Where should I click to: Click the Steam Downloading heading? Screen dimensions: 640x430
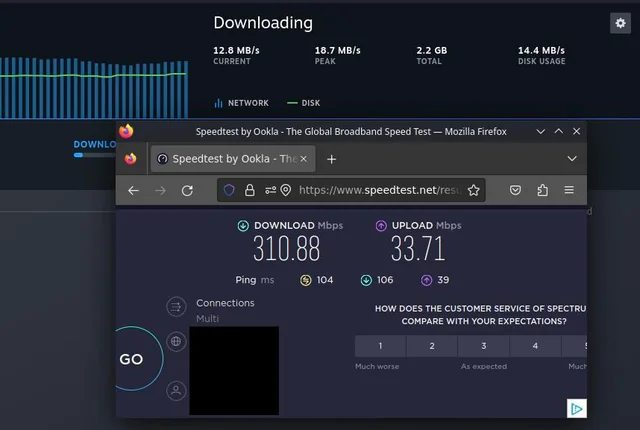tap(263, 23)
